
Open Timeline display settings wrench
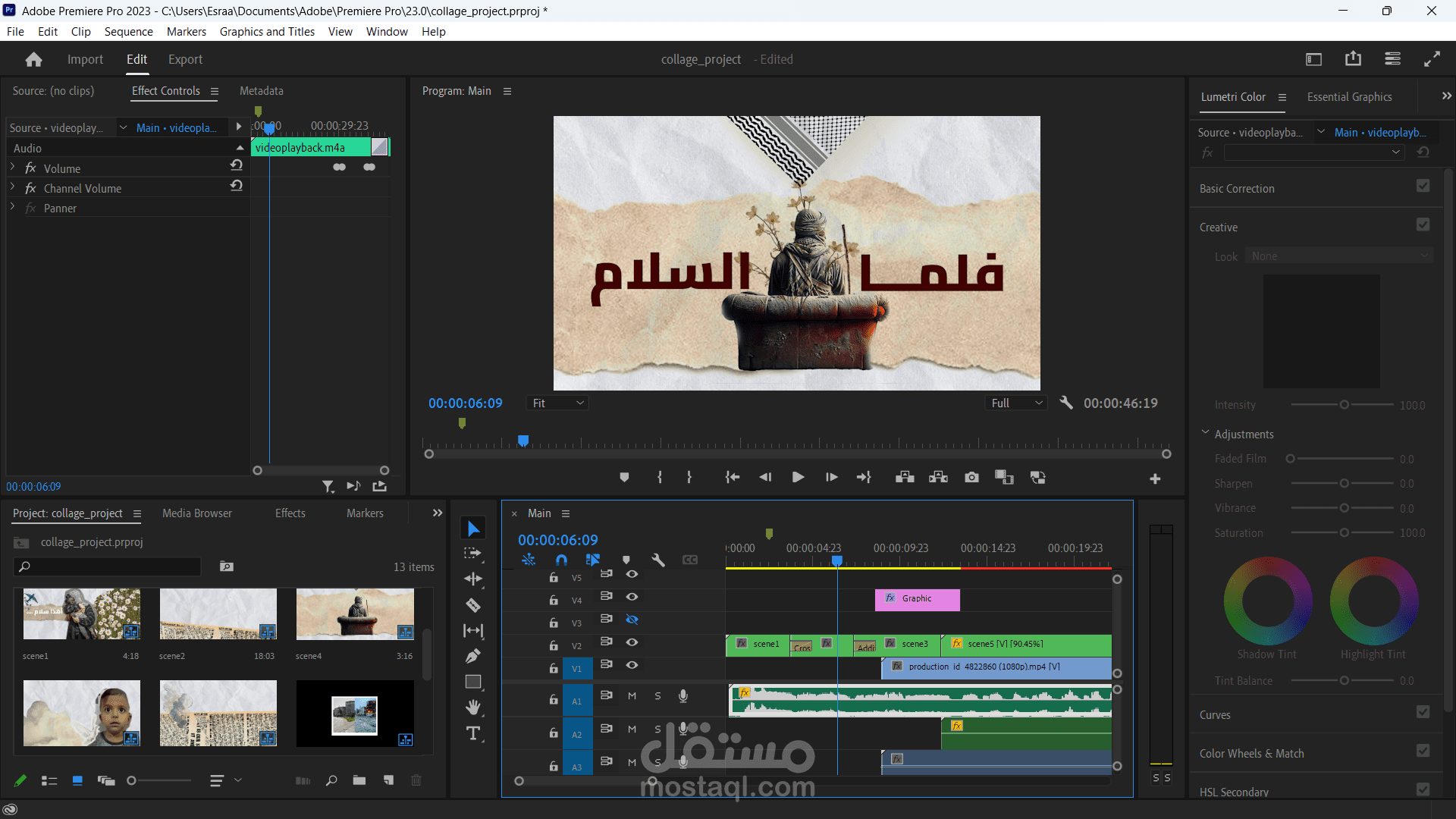658,560
